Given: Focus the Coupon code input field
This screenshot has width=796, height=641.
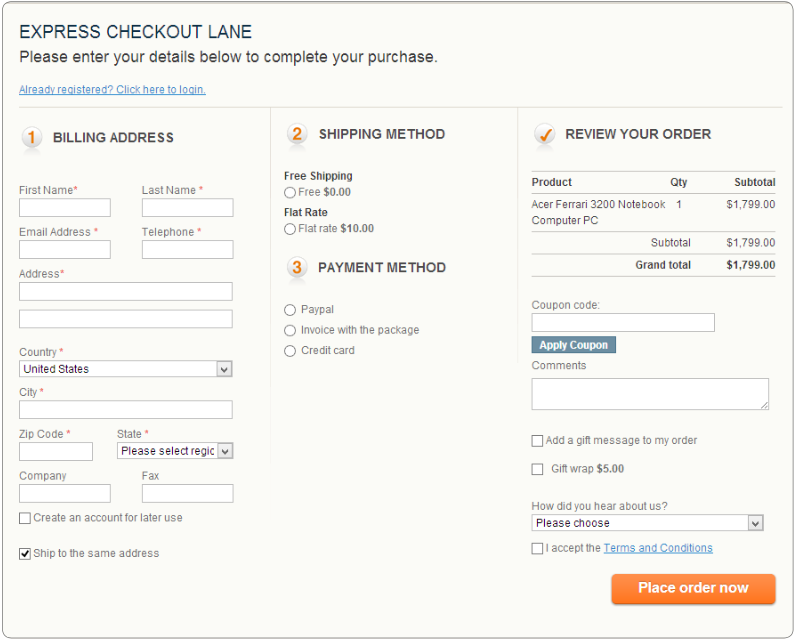Looking at the screenshot, I should [623, 323].
